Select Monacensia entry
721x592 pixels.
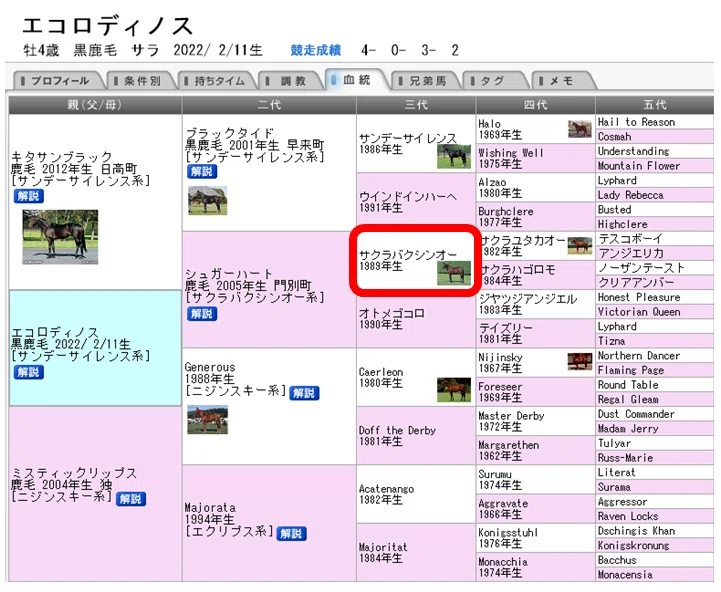[x=655, y=575]
